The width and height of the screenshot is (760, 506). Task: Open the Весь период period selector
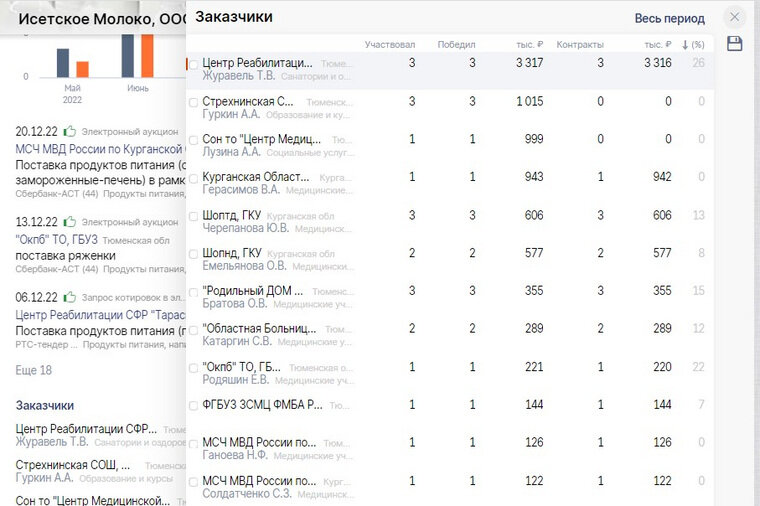[x=669, y=18]
